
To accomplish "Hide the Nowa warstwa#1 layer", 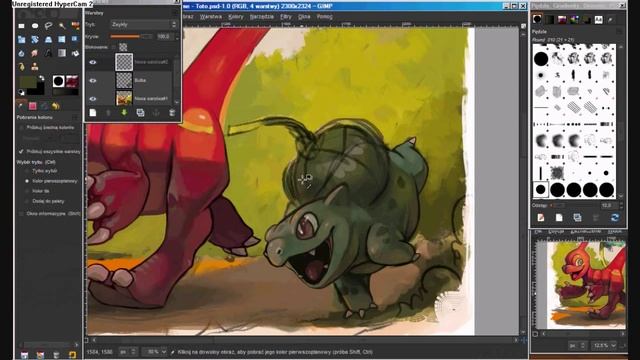I will point(93,98).
